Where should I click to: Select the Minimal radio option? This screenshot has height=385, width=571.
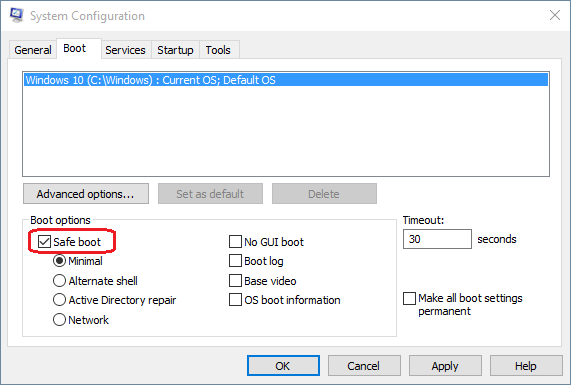(x=59, y=261)
